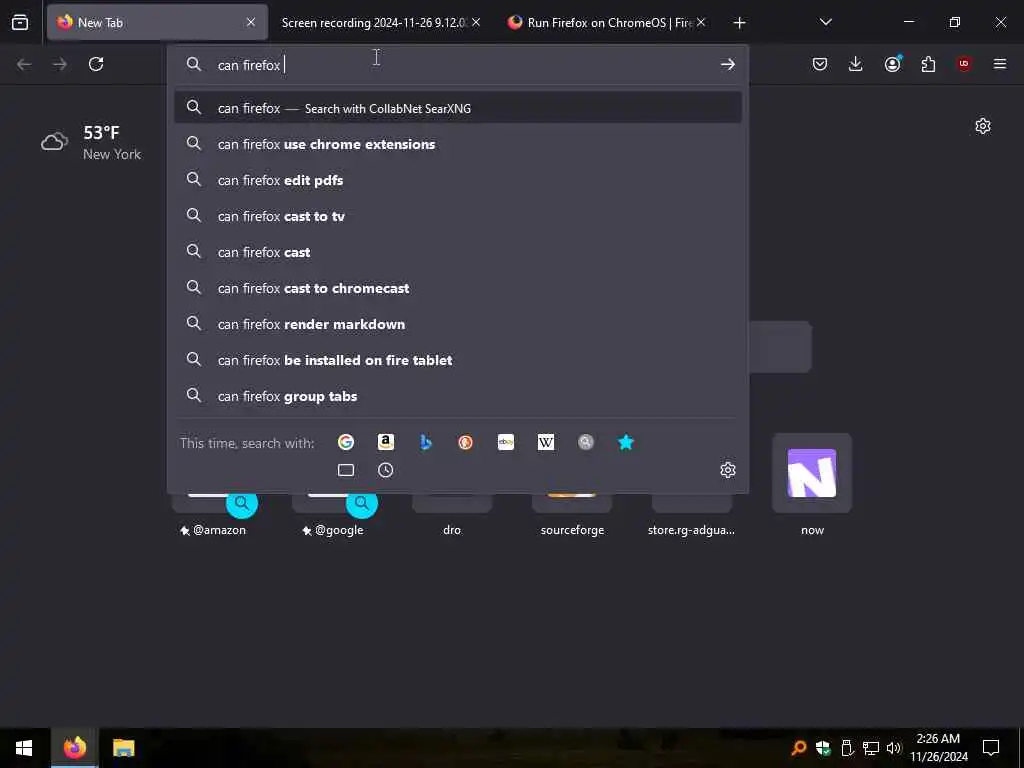The width and height of the screenshot is (1024, 768).
Task: Open search settings gear in the dropdown
Action: [728, 470]
